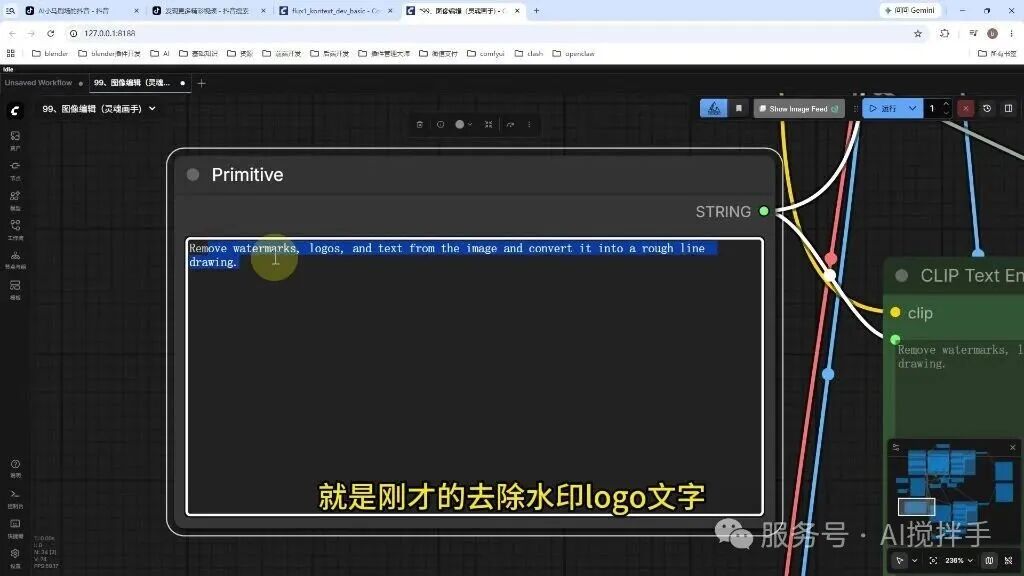Image resolution: width=1024 pixels, height=576 pixels.
Task: Expand the workflow title dropdown chevron
Action: (x=152, y=108)
